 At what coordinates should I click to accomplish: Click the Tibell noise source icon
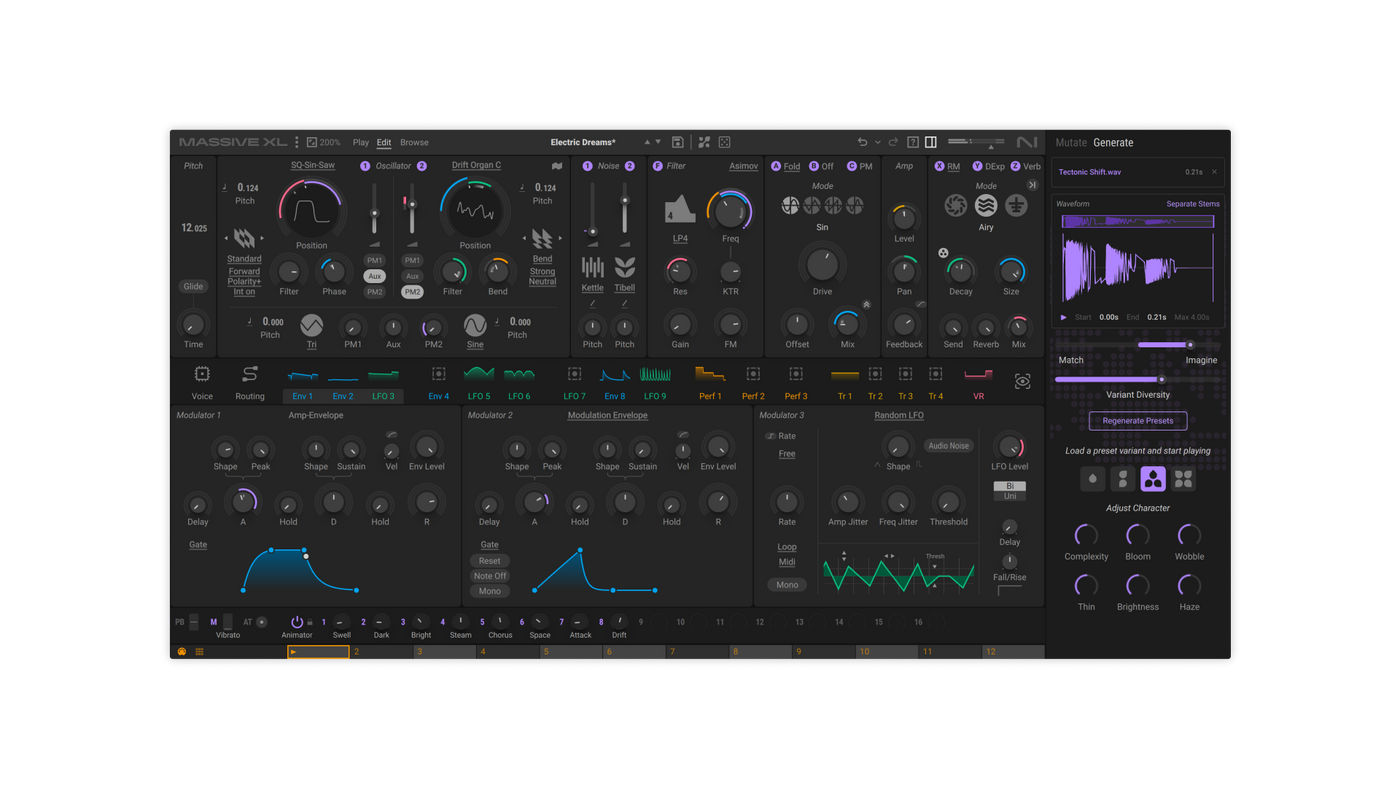[625, 267]
